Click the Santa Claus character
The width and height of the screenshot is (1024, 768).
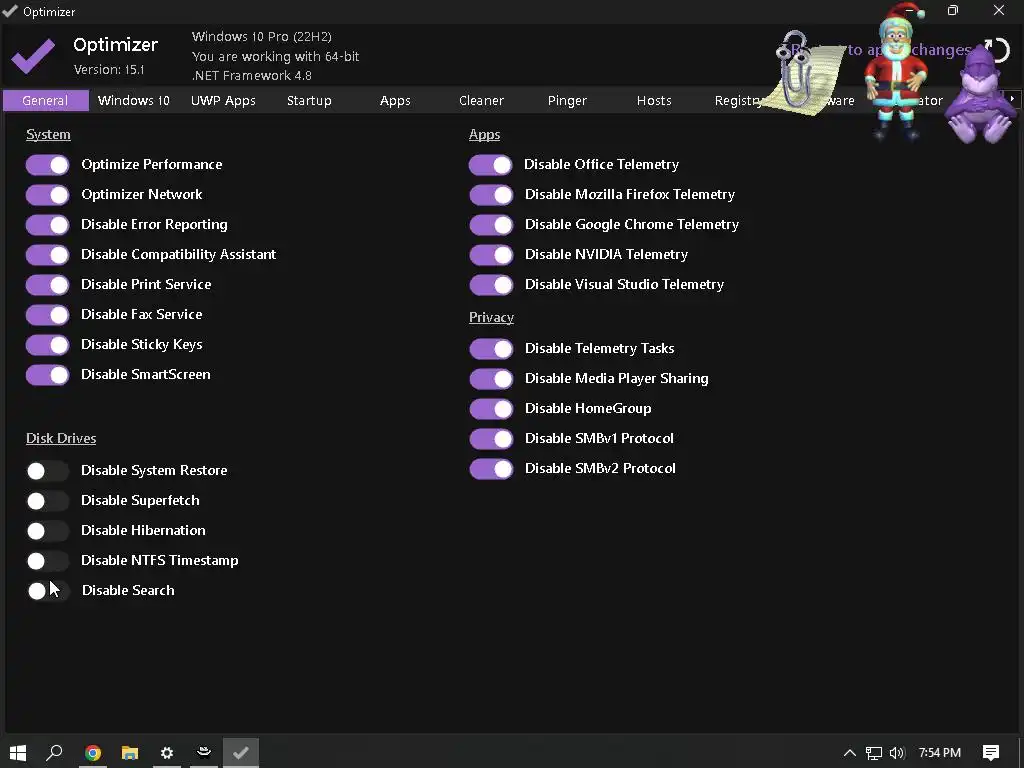click(x=896, y=71)
